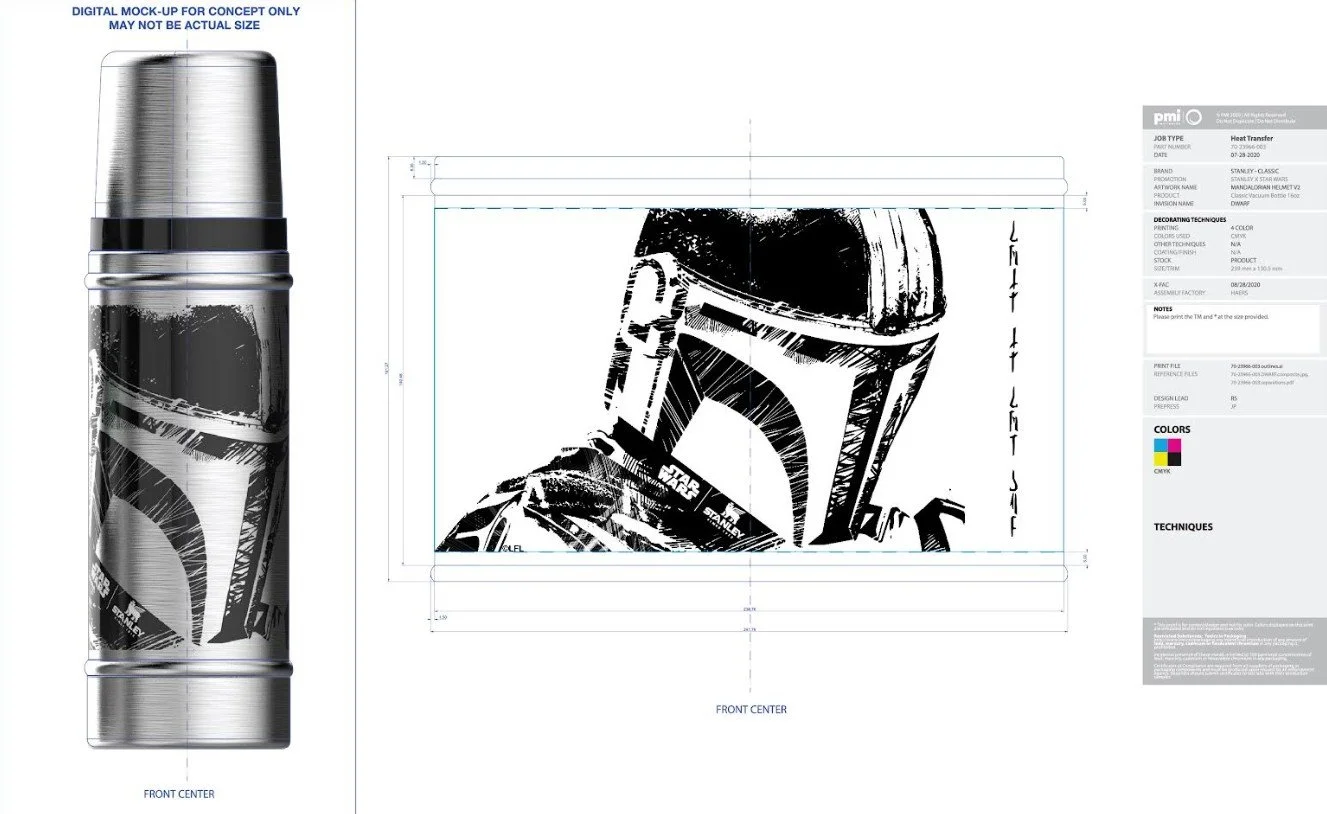
Task: Click the pmi logo in the spec panel
Action: coord(1177,117)
